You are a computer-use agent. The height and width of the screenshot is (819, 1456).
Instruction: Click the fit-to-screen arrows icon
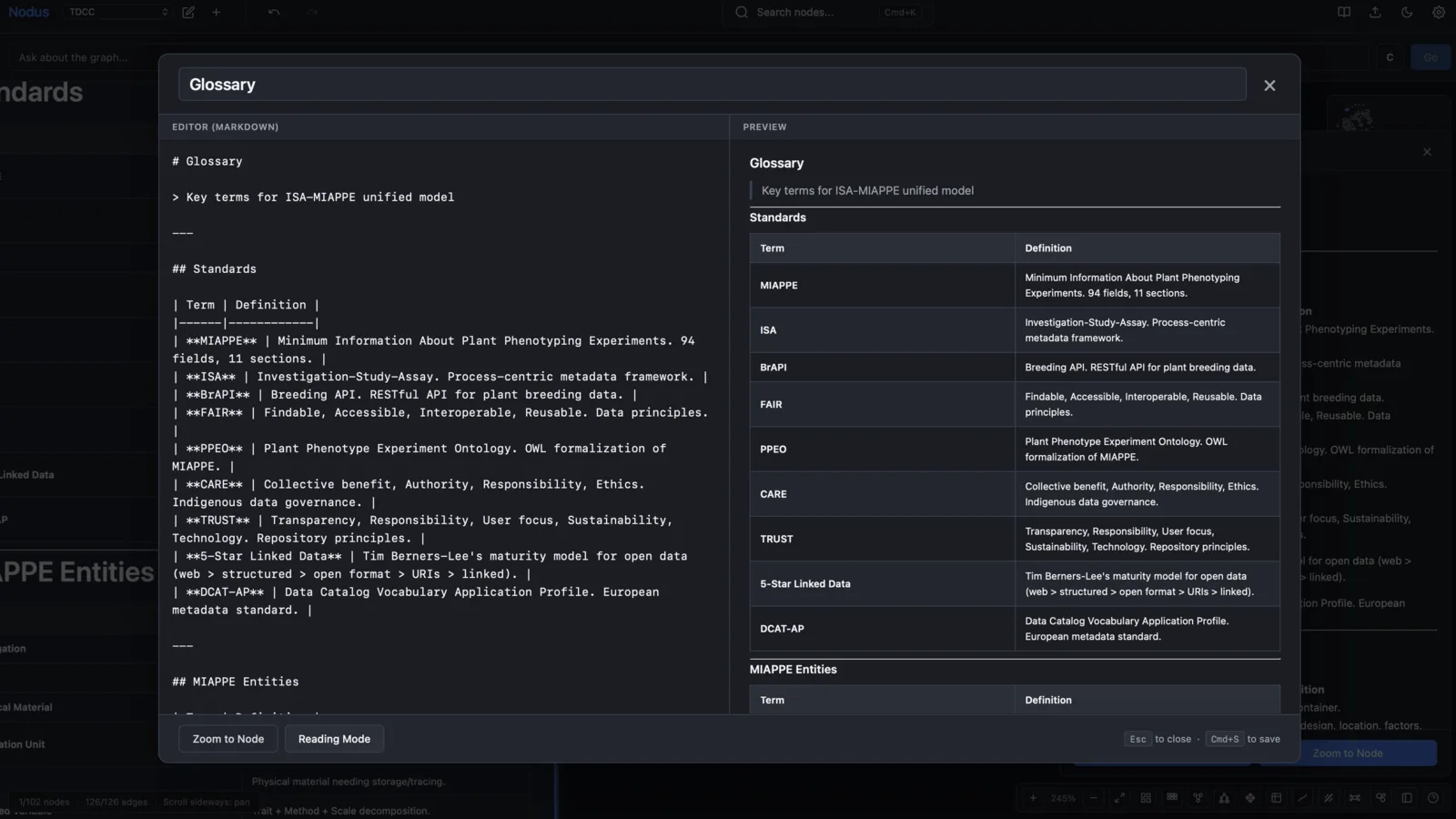tap(1119, 798)
